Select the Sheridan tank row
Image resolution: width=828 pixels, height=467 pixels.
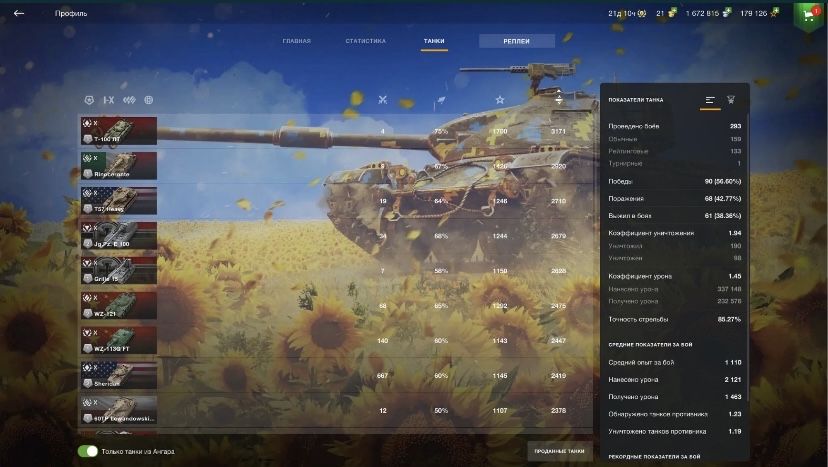(335, 375)
